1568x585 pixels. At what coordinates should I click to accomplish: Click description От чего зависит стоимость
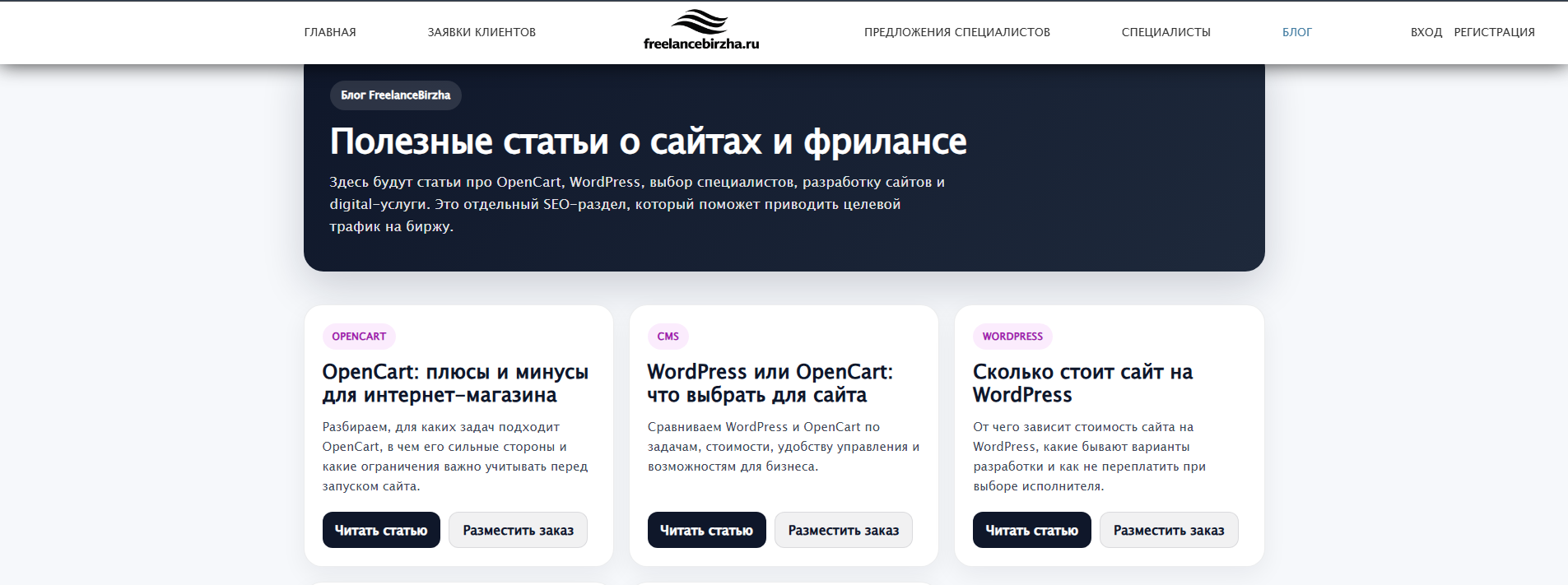click(1089, 457)
